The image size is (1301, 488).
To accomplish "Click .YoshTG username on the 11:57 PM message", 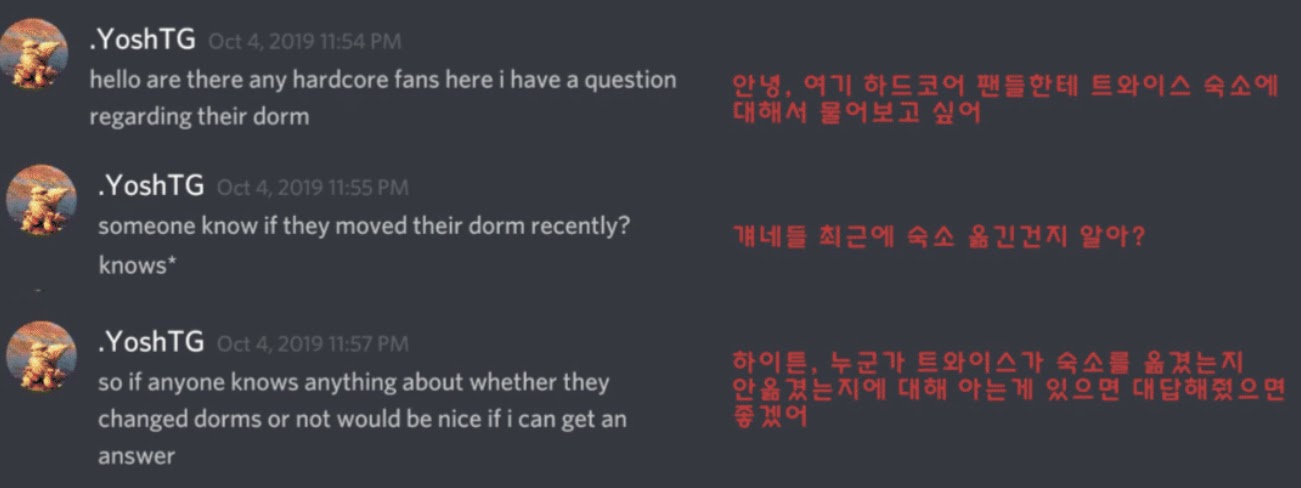I will pyautogui.click(x=151, y=342).
